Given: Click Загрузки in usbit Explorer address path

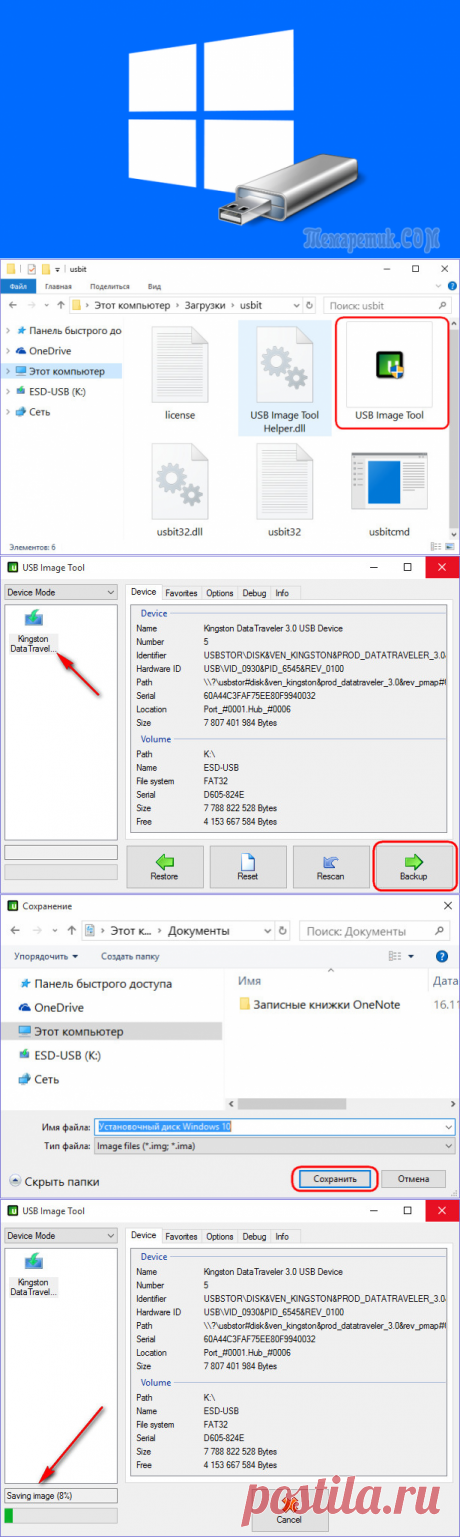Looking at the screenshot, I should pos(204,305).
